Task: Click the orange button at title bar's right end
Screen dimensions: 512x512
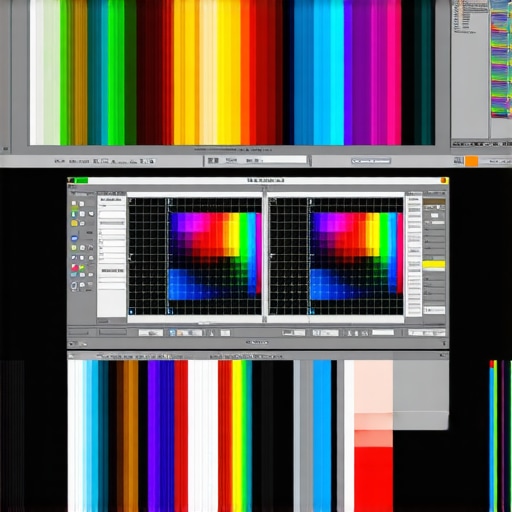Action: coord(444,180)
